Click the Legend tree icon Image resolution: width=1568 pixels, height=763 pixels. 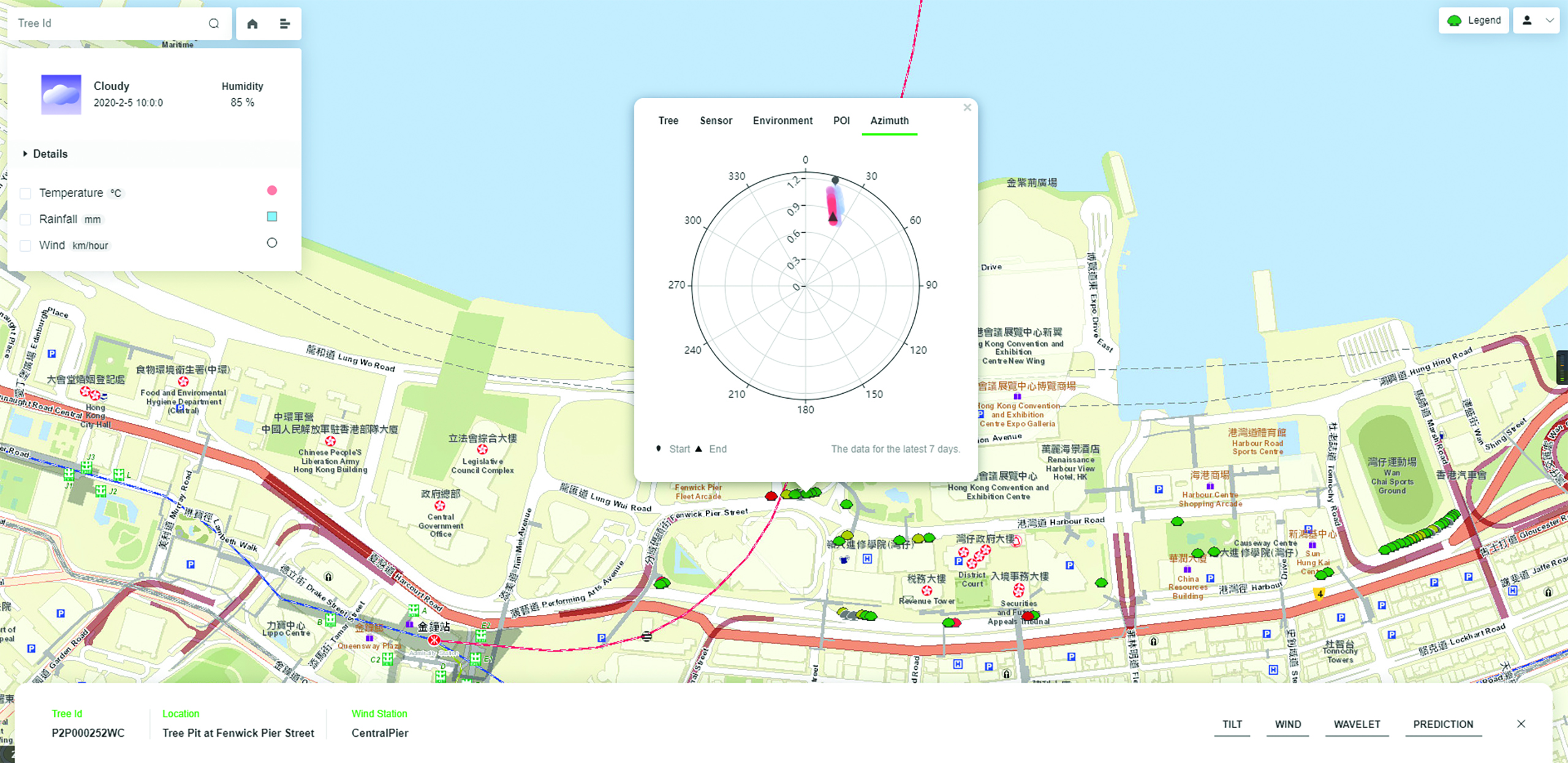click(x=1454, y=21)
